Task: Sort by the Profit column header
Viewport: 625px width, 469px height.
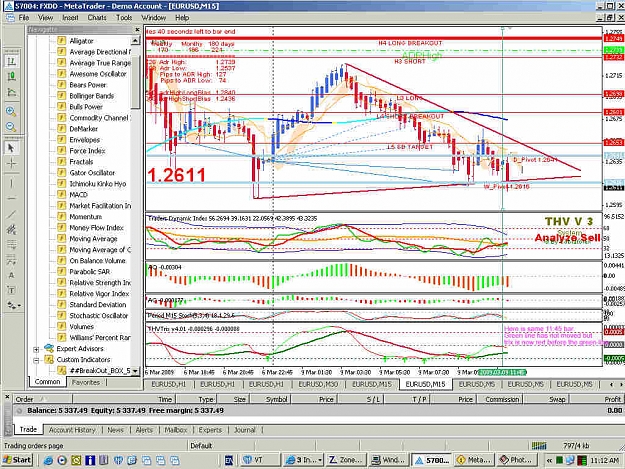Action: click(x=597, y=399)
